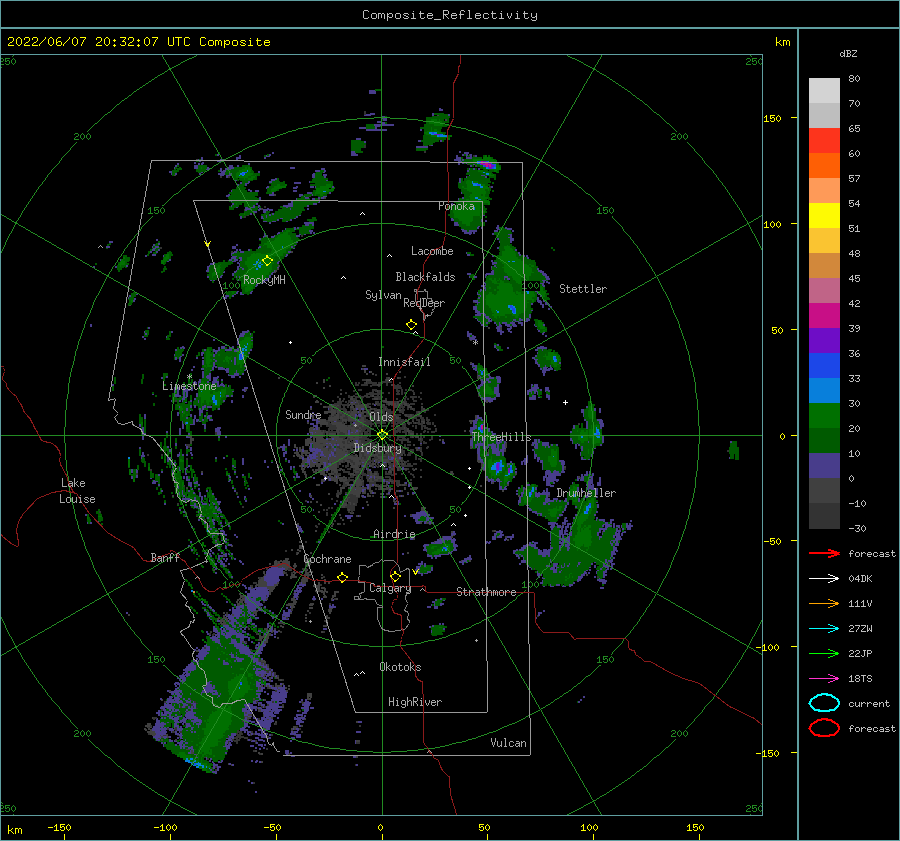Click the Drumheller label
Image resolution: width=900 pixels, height=841 pixels.
click(x=586, y=493)
